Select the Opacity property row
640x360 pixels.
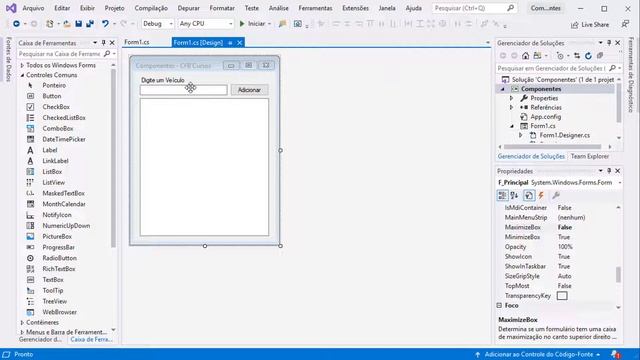click(558, 247)
